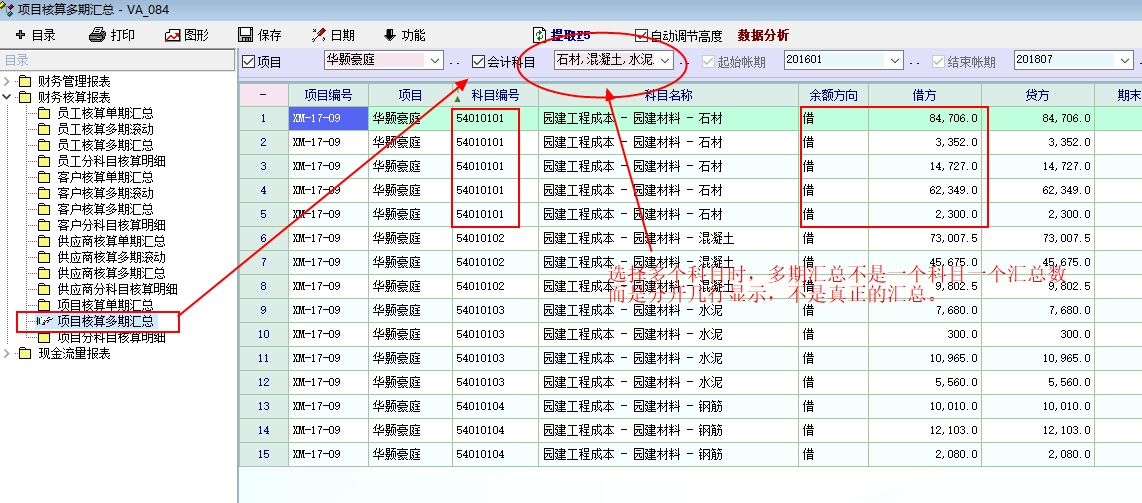Toggle the 项目 checkbox
1142x503 pixels.
click(x=249, y=61)
